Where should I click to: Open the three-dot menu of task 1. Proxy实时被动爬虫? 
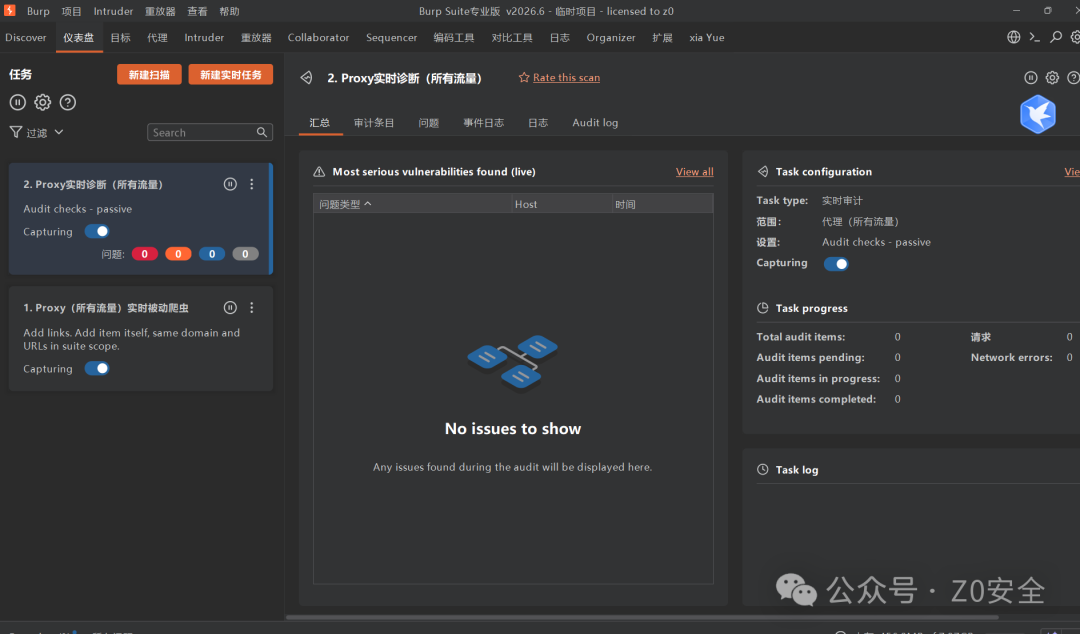(x=251, y=307)
